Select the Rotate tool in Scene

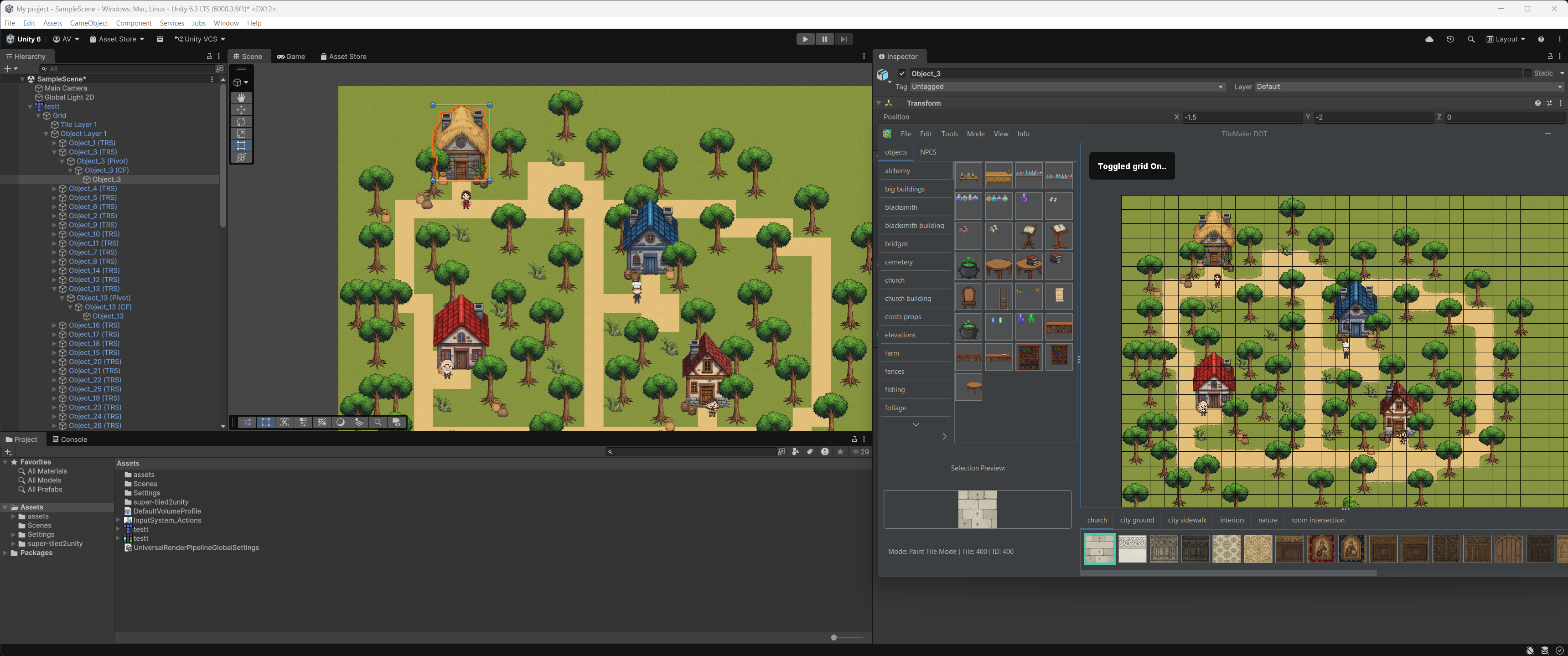point(241,122)
